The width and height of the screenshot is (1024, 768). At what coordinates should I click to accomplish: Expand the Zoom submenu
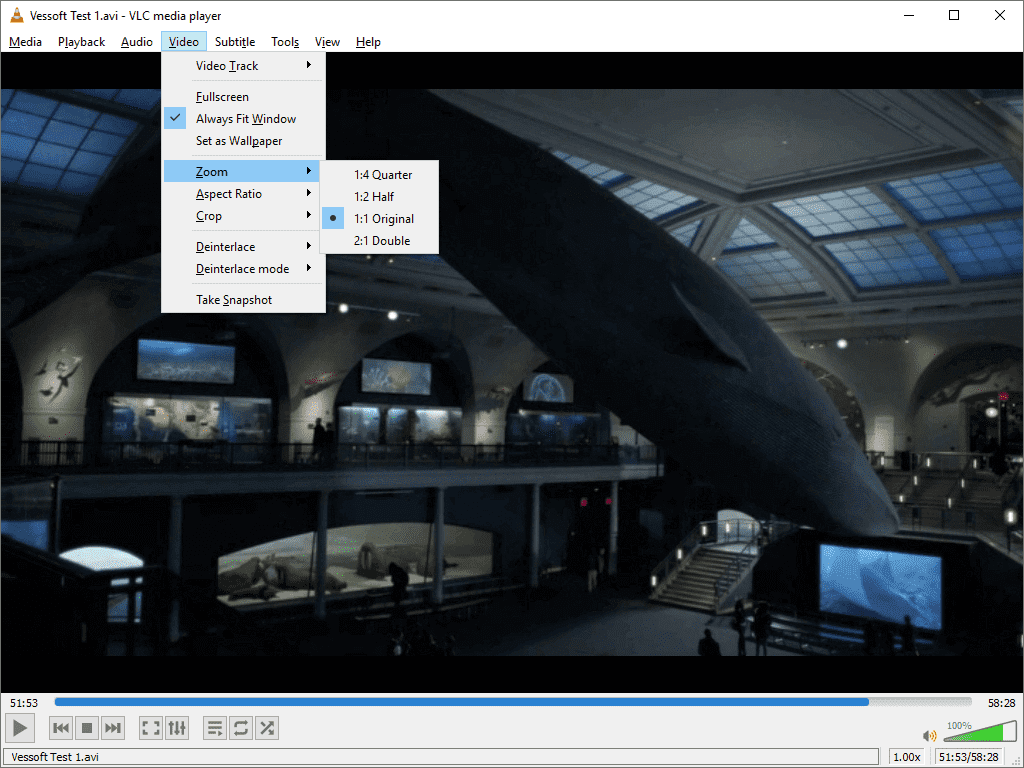point(242,172)
